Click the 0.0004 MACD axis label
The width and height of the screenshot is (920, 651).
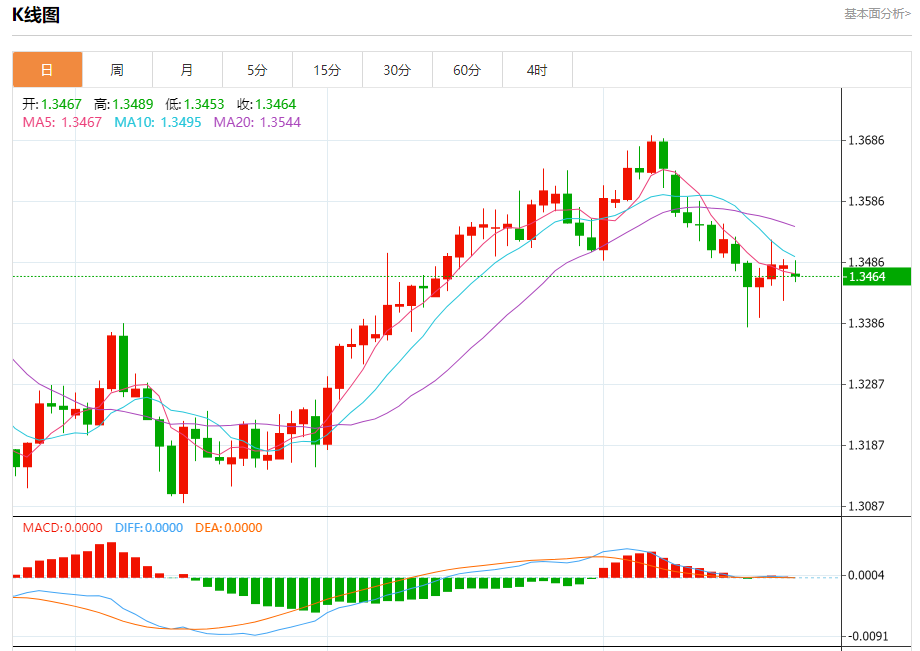pyautogui.click(x=866, y=575)
